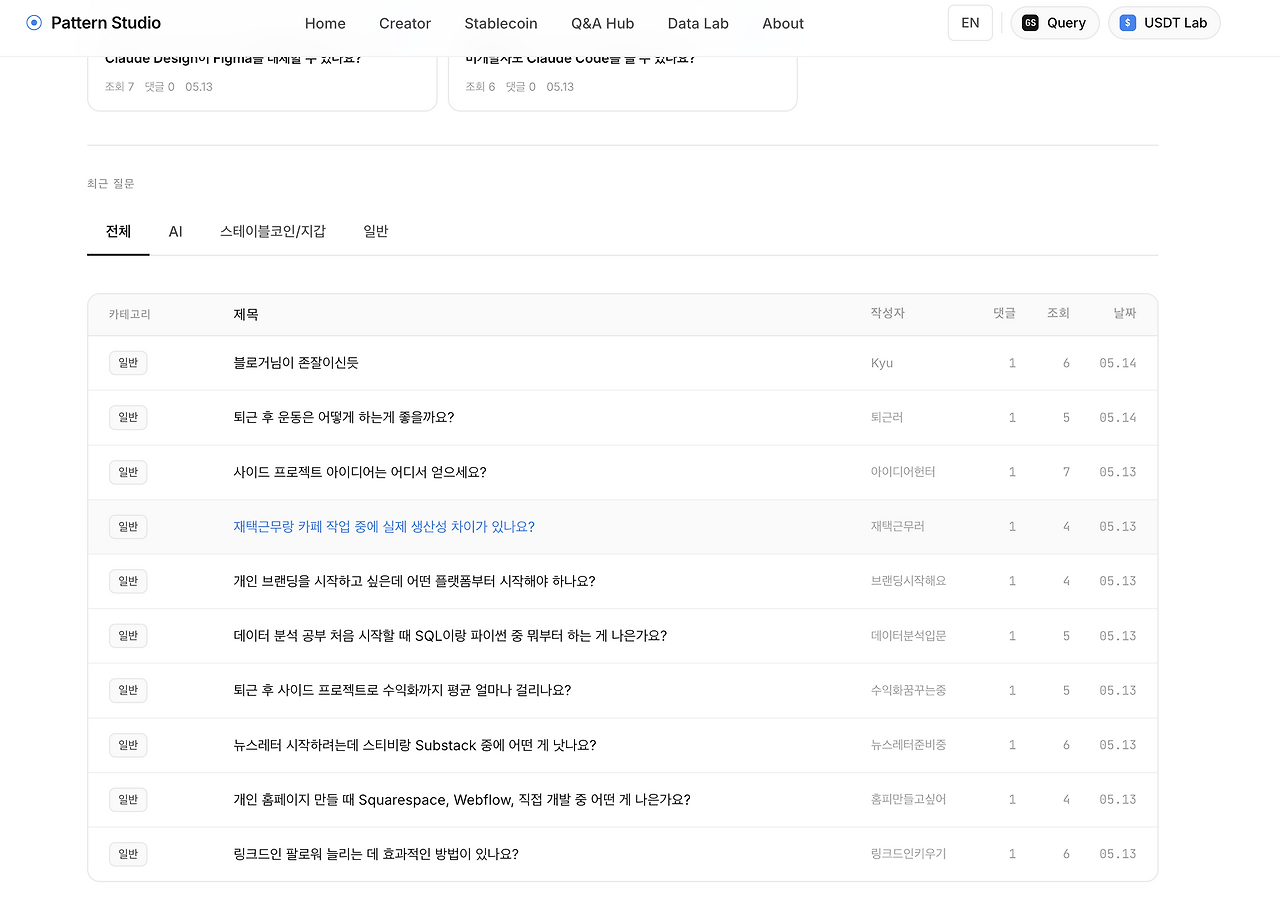Click the author name 브랜딩시작해요
Image resolution: width=1280 pixels, height=908 pixels.
(x=909, y=581)
